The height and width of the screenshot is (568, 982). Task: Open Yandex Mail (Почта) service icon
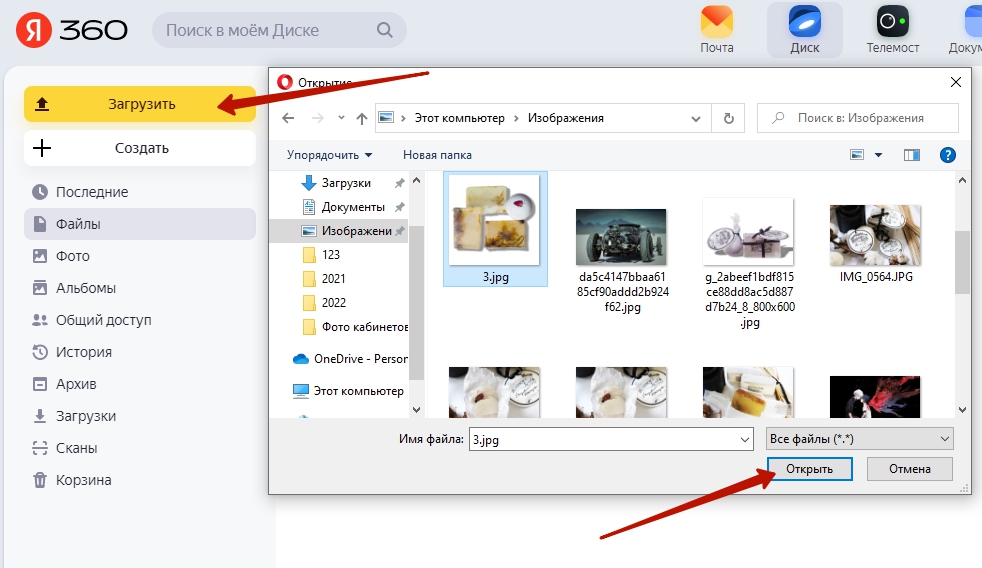[x=716, y=29]
